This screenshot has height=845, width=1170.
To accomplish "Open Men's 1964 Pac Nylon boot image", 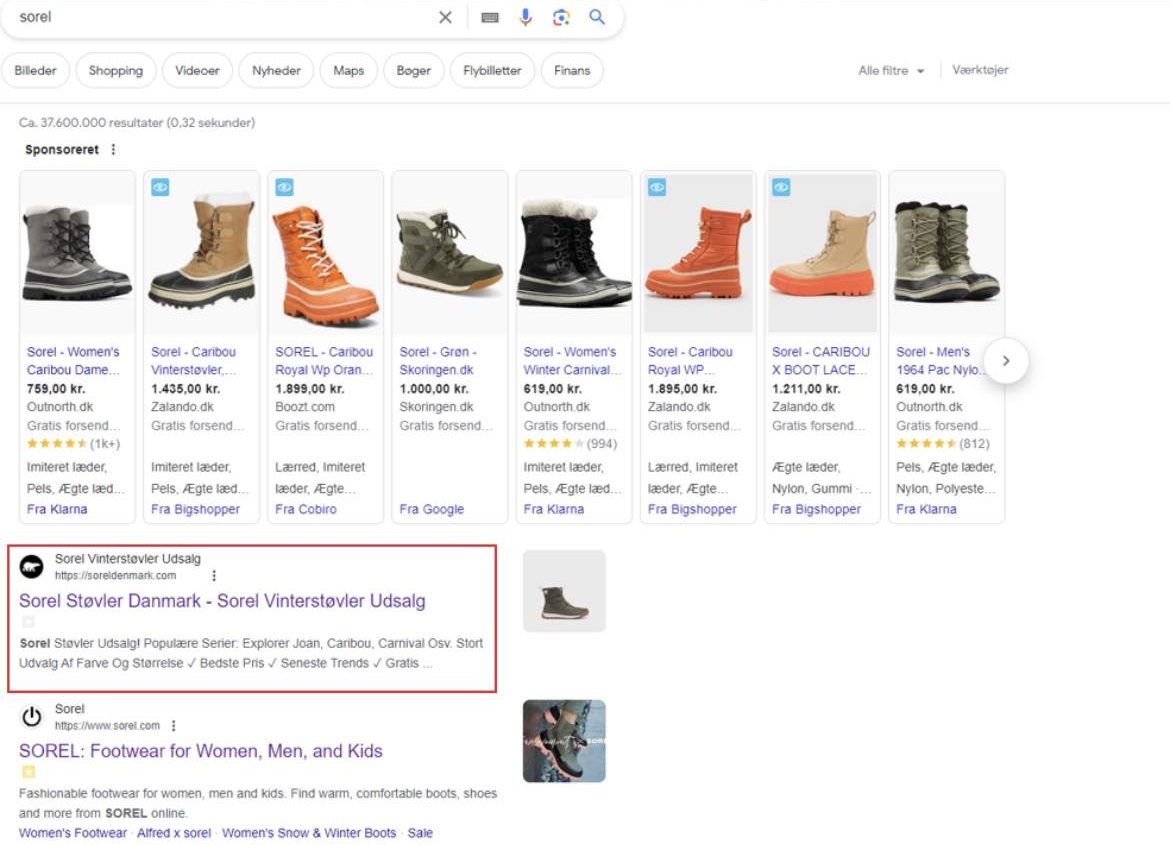I will (x=946, y=254).
